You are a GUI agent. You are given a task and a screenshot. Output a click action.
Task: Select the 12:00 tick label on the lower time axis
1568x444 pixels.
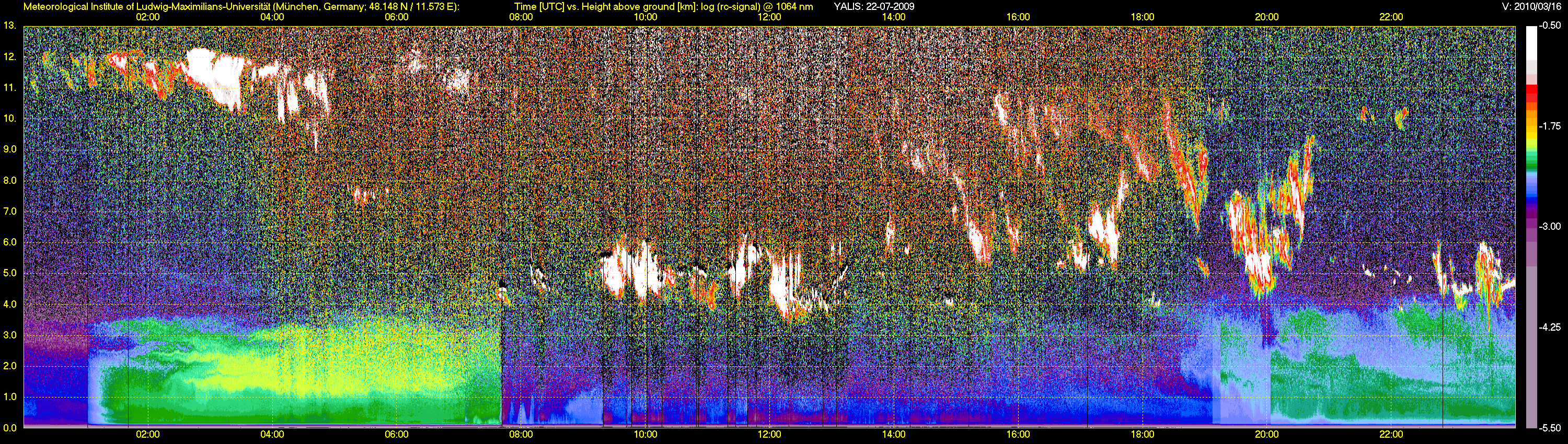[769, 434]
